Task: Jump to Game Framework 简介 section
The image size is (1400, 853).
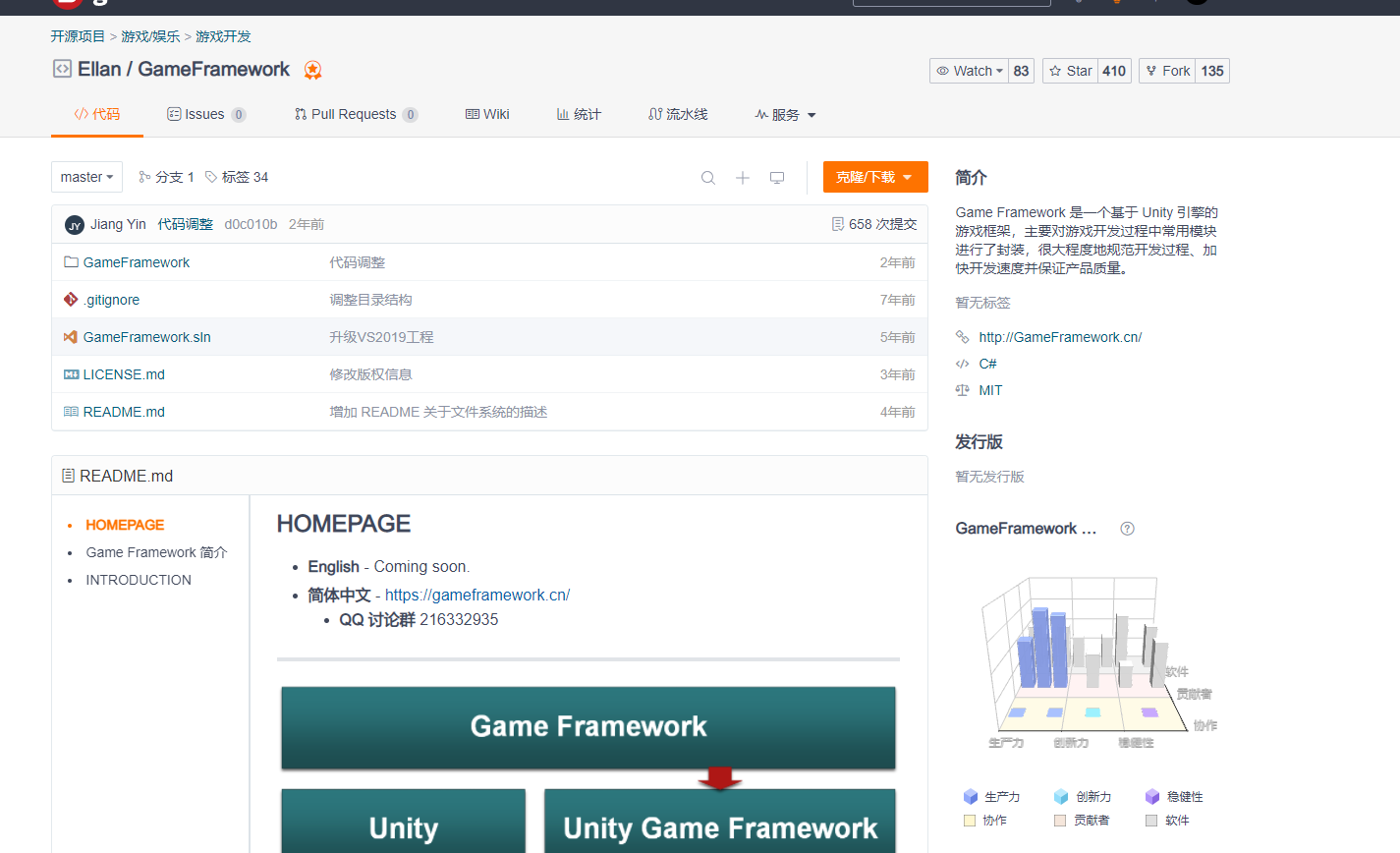Action: pyautogui.click(x=156, y=552)
